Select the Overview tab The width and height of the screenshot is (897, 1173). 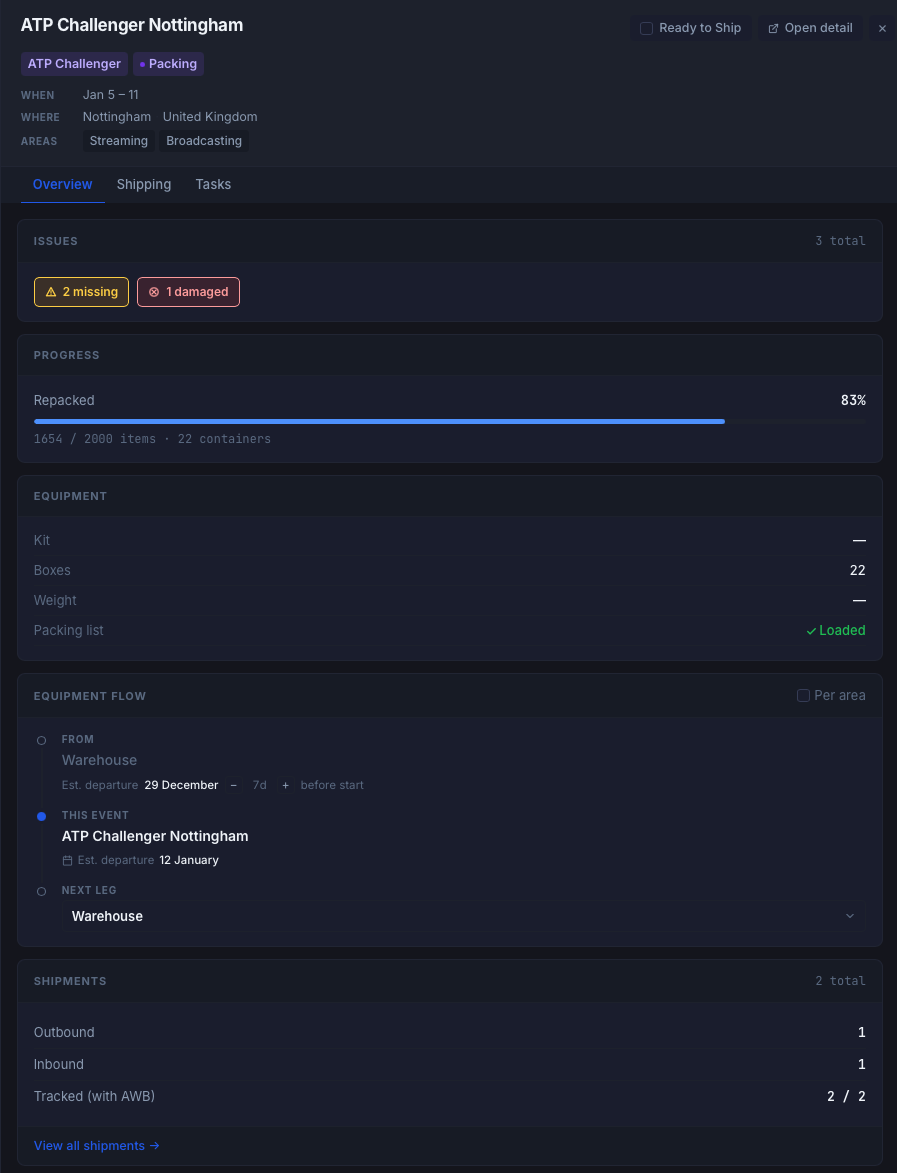(x=62, y=184)
